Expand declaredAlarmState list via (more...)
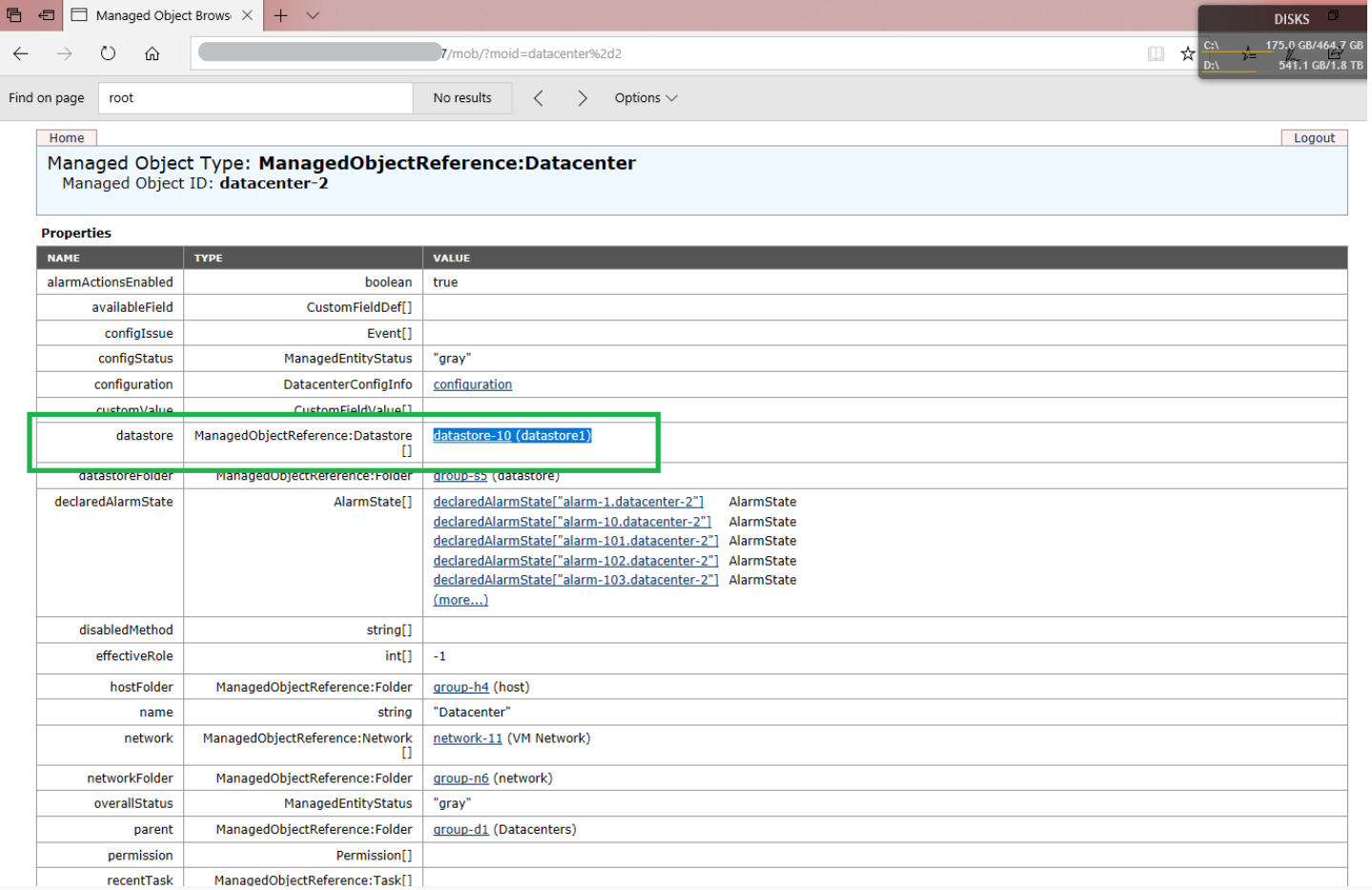The image size is (1372, 890). click(x=461, y=600)
